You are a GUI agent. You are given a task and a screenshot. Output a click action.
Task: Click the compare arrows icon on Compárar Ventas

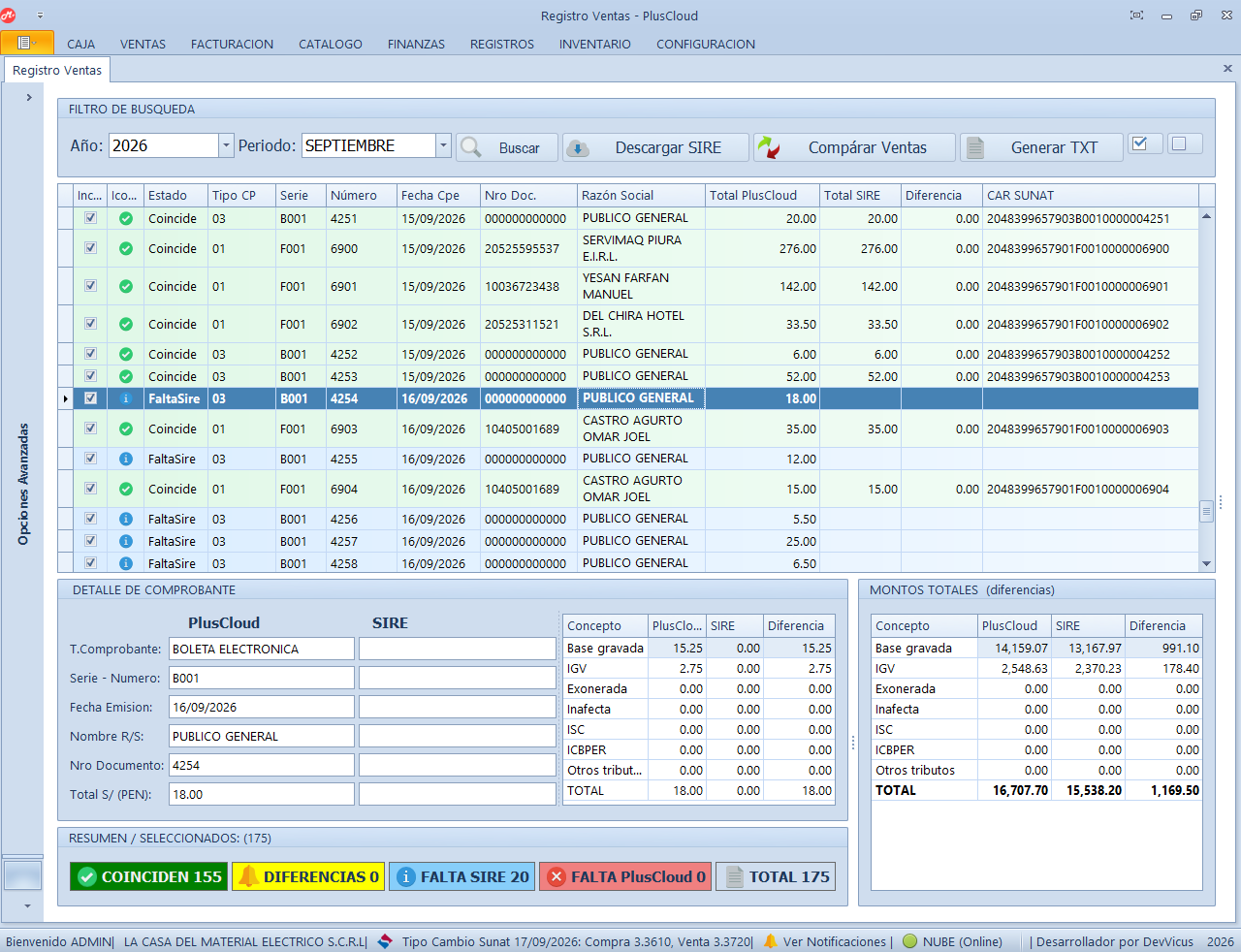point(769,147)
